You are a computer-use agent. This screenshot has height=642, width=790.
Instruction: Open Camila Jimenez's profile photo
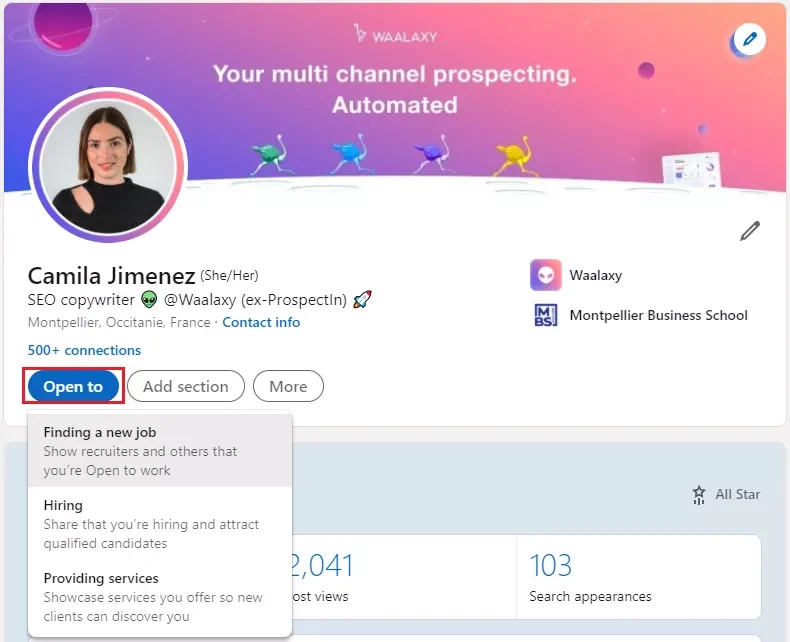click(108, 165)
